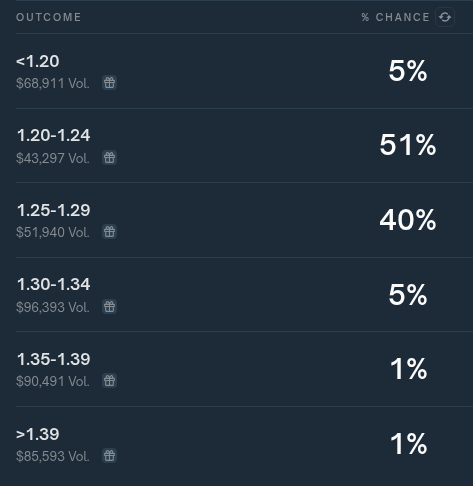Click the 5% chance for <1.20
The image size is (473, 486).
[408, 71]
